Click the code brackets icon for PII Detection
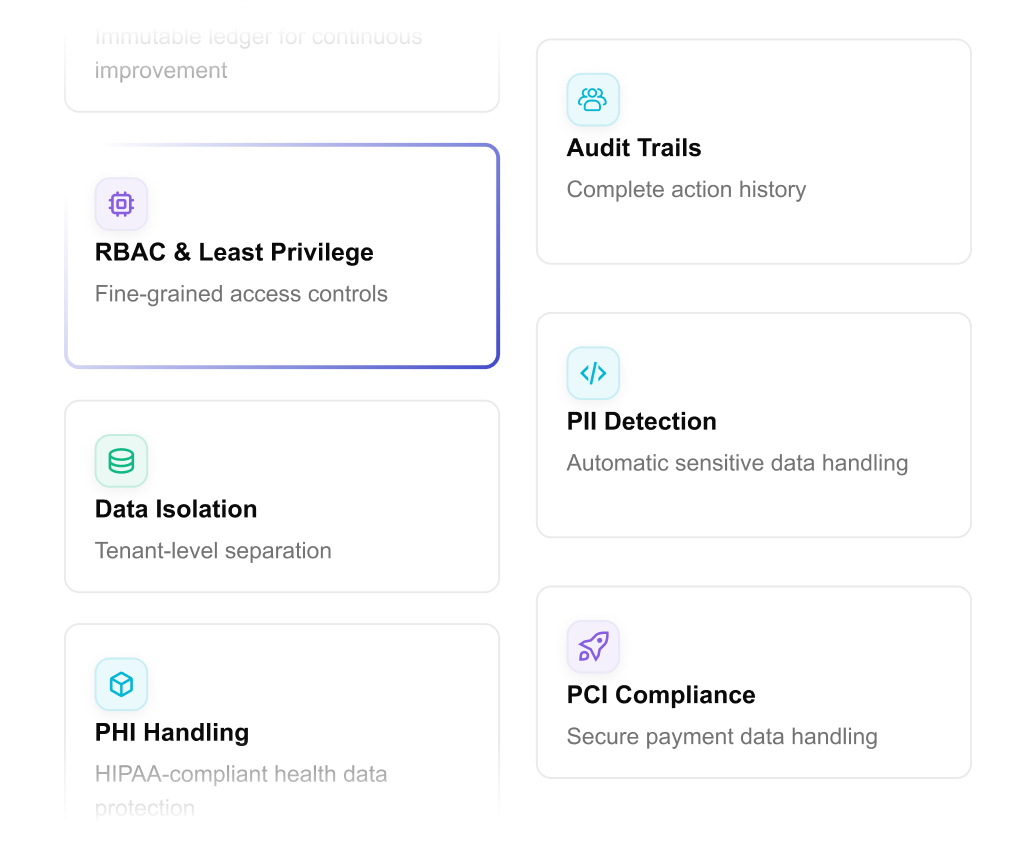 [x=593, y=373]
